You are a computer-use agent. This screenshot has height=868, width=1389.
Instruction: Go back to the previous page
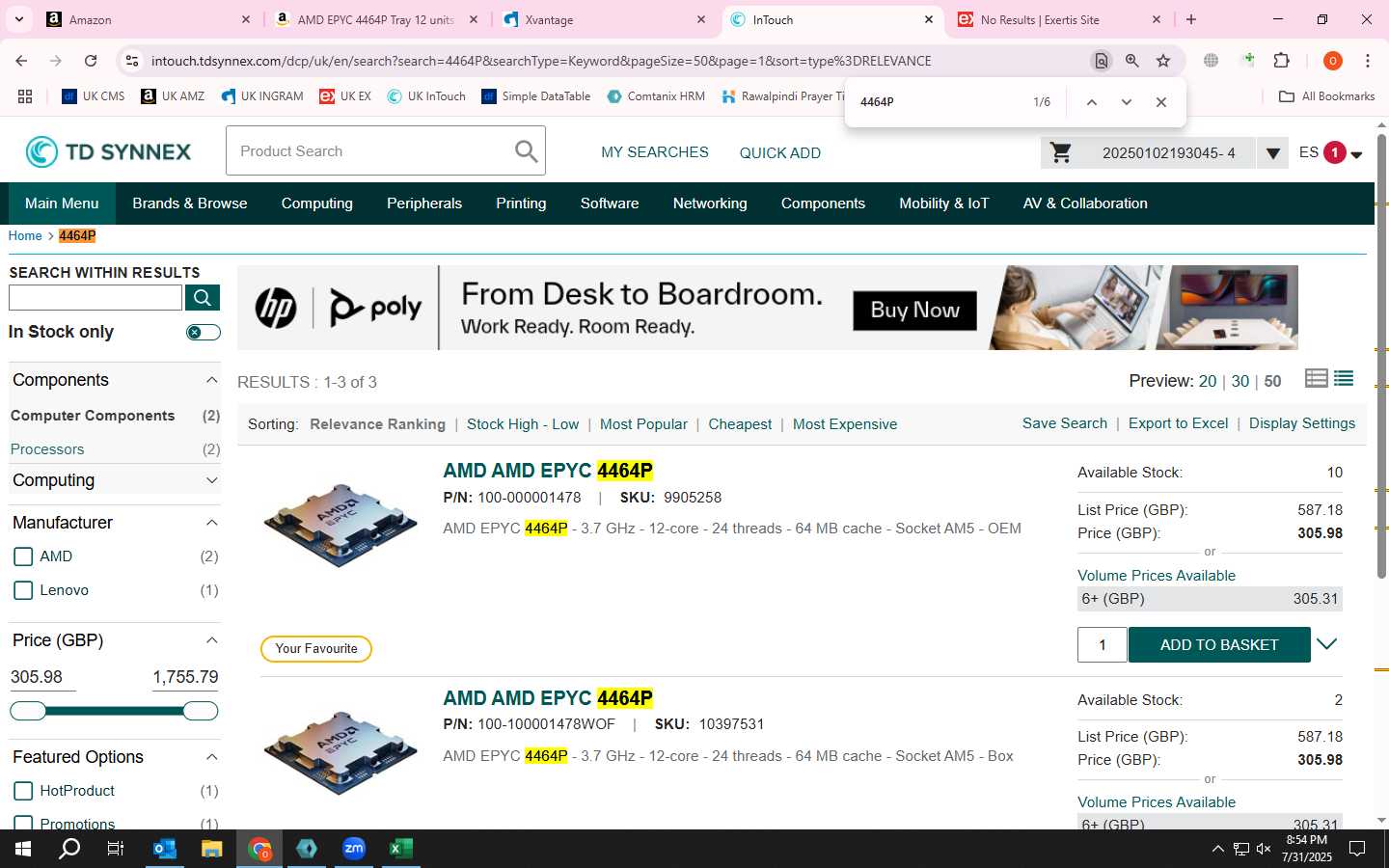21,61
